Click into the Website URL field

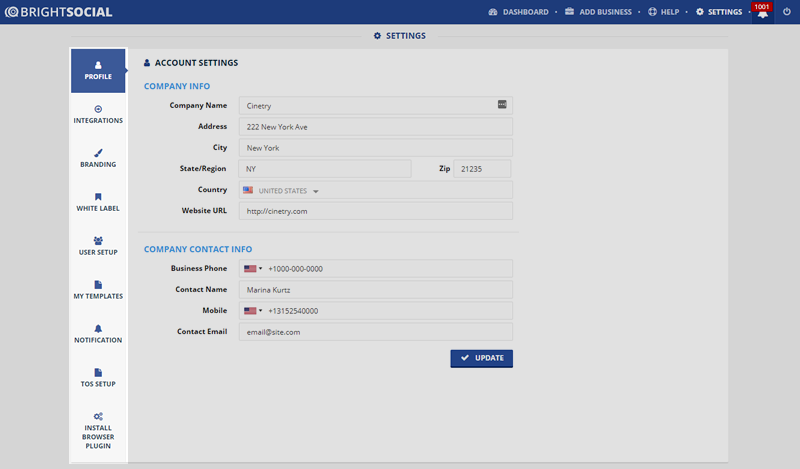click(375, 211)
